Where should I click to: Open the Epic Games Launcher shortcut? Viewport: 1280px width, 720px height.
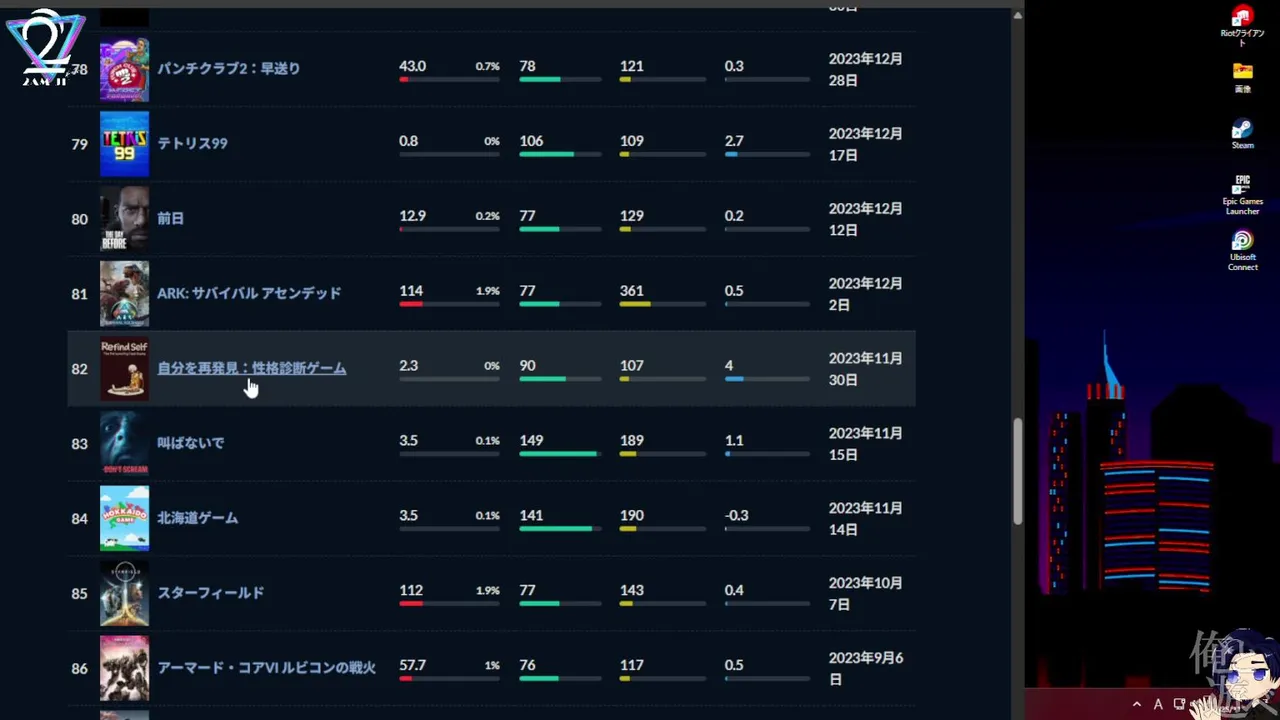point(1242,186)
